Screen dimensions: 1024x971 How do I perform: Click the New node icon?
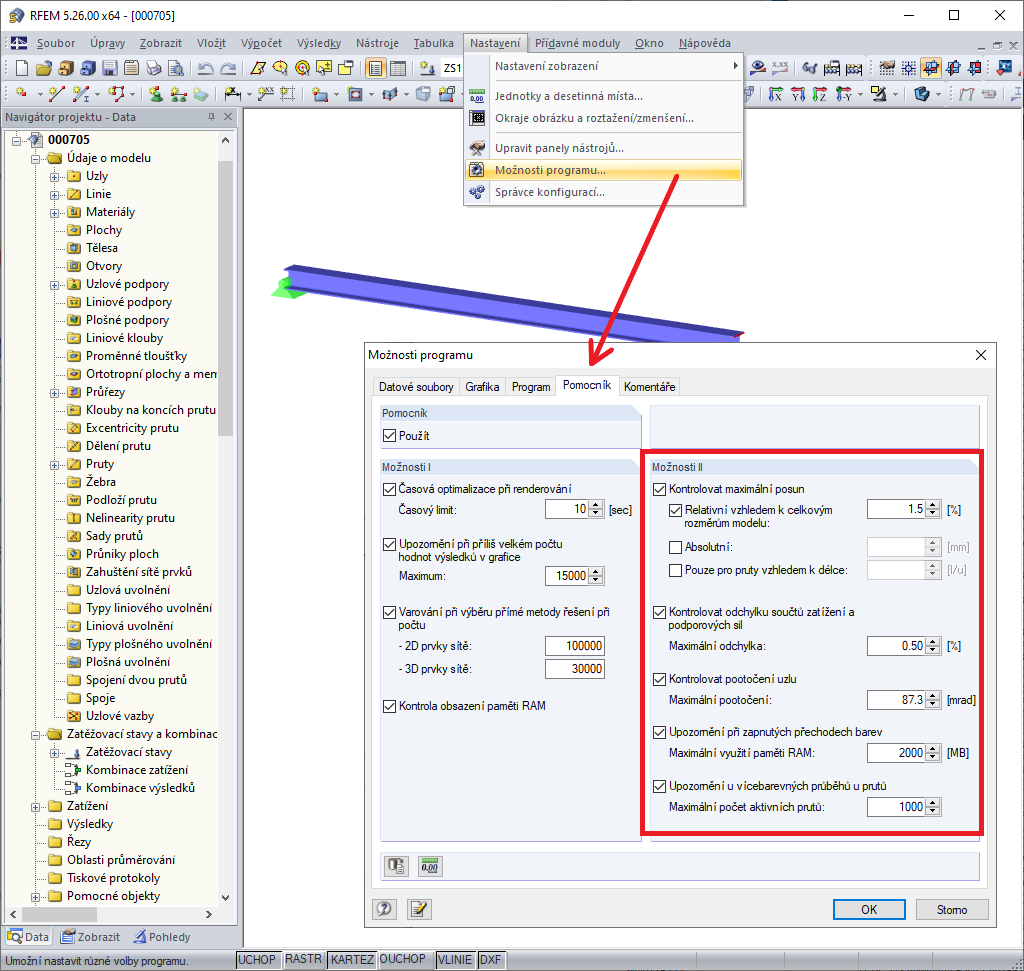coord(22,94)
